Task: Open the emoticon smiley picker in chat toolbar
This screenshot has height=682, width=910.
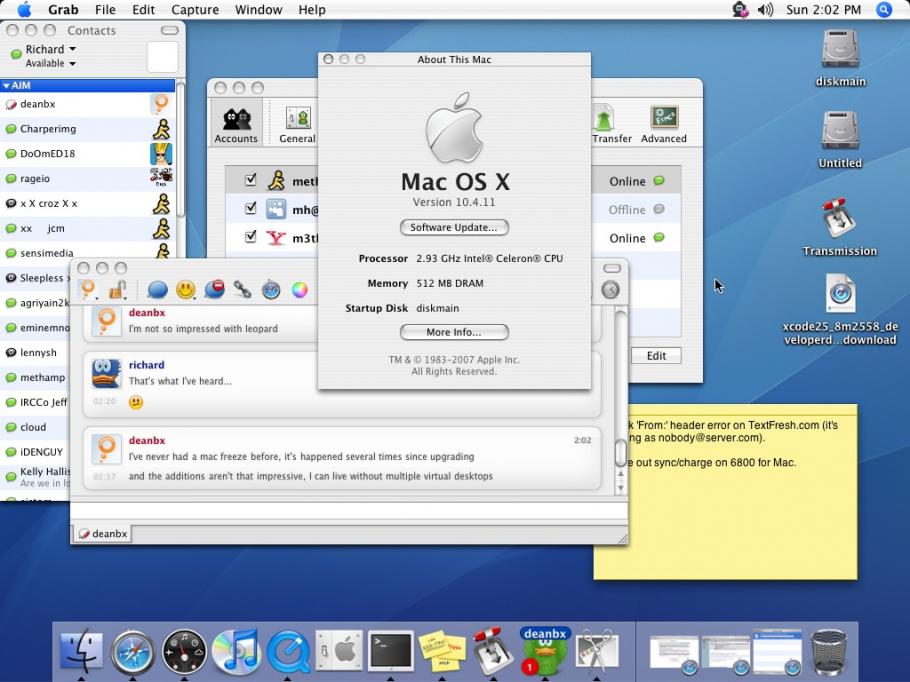Action: pos(186,289)
